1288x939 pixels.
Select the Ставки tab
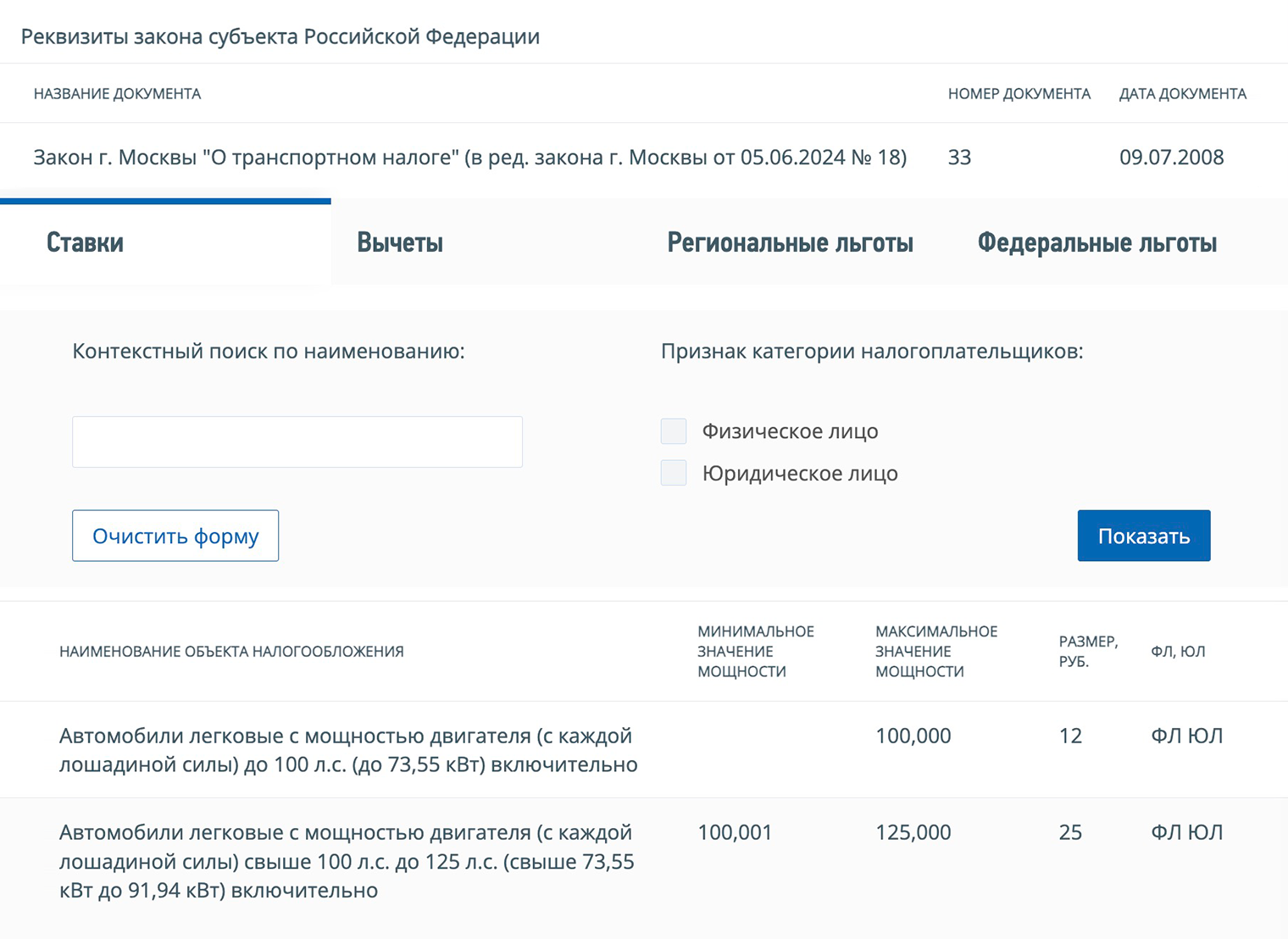pyautogui.click(x=84, y=243)
